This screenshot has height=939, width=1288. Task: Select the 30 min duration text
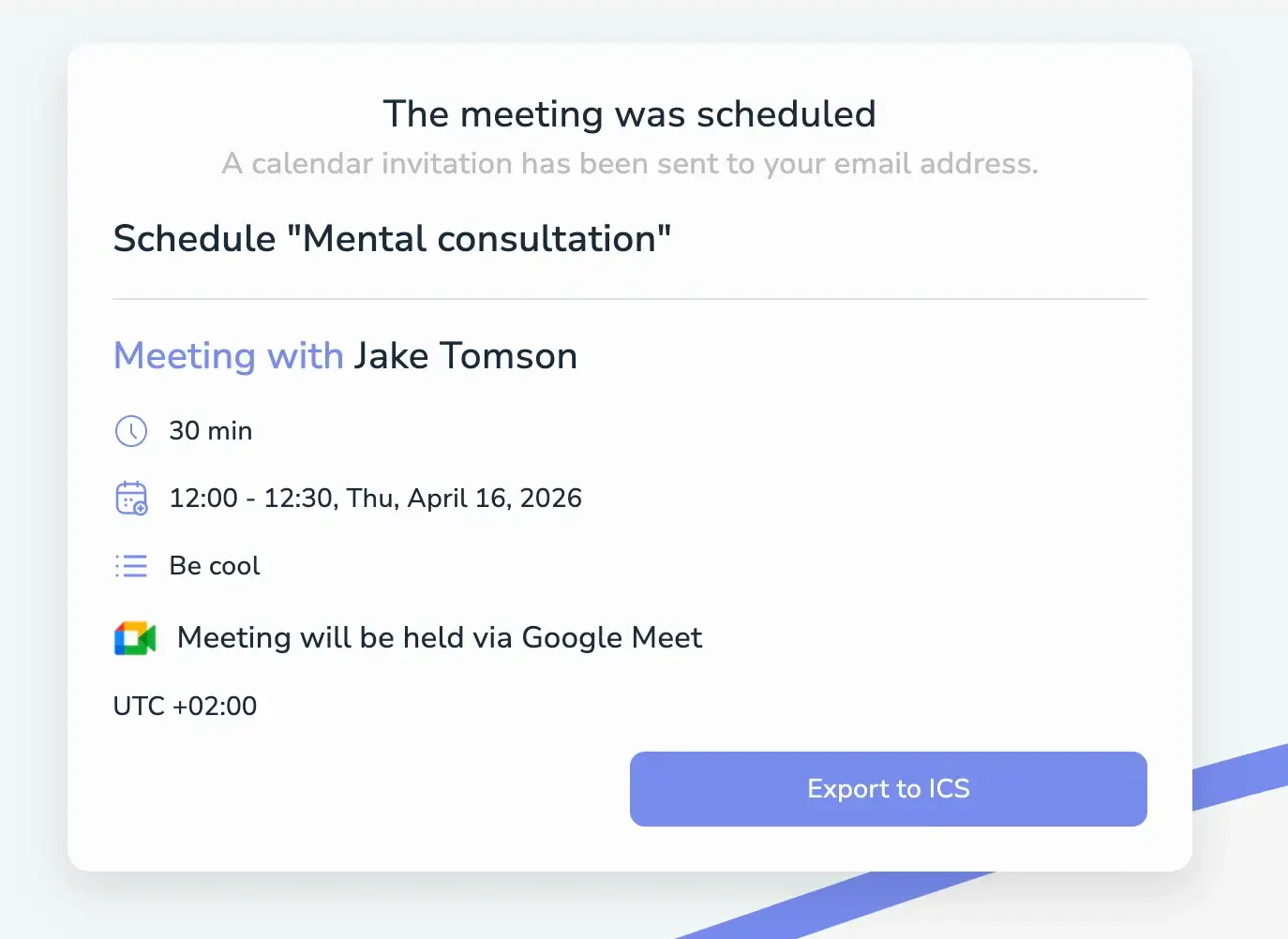211,431
